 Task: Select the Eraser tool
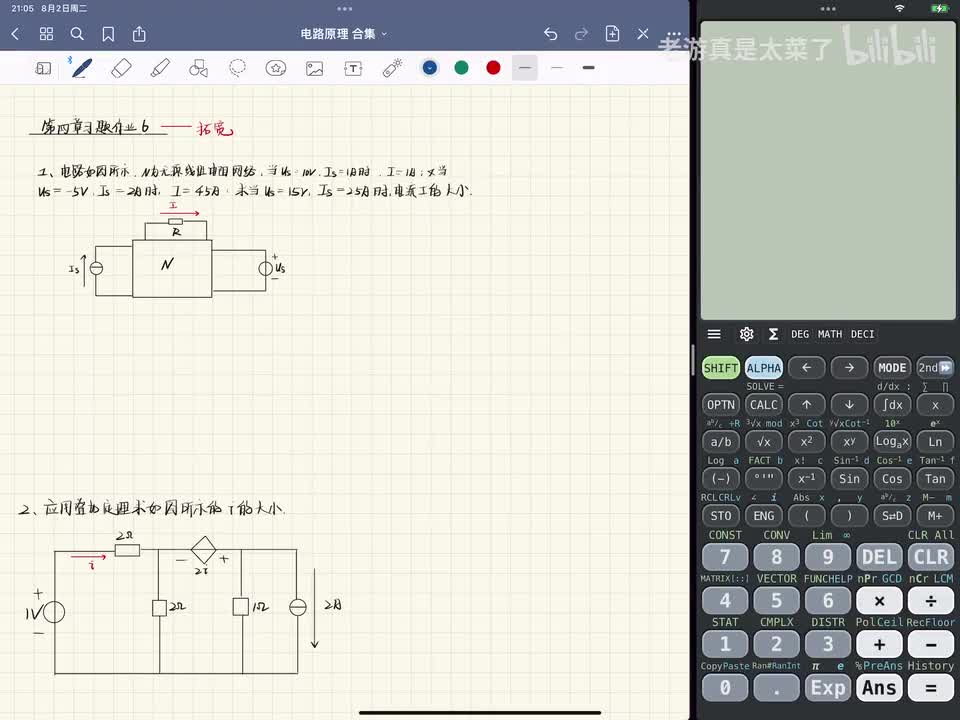click(121, 68)
